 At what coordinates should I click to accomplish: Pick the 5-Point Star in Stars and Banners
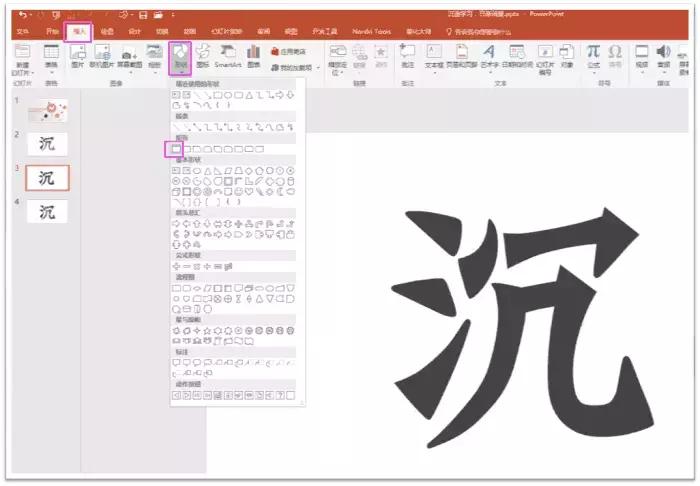pyautogui.click(x=207, y=331)
